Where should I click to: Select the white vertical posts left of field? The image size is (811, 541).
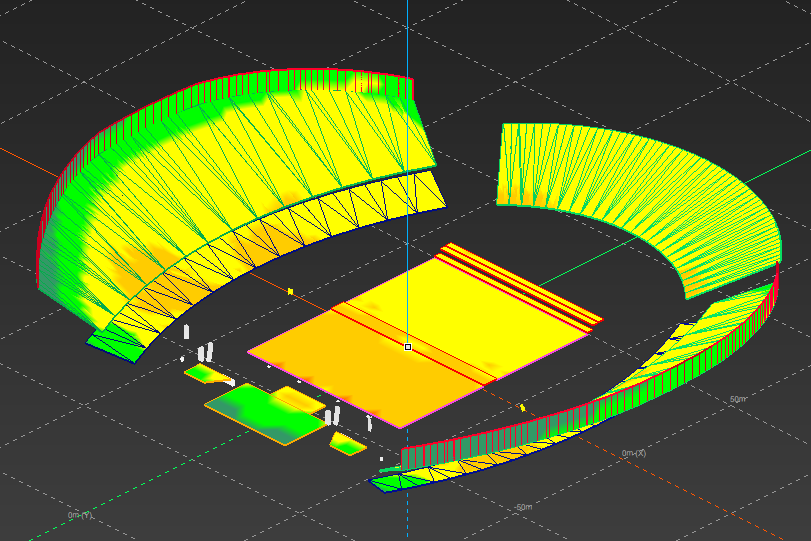tap(205, 351)
